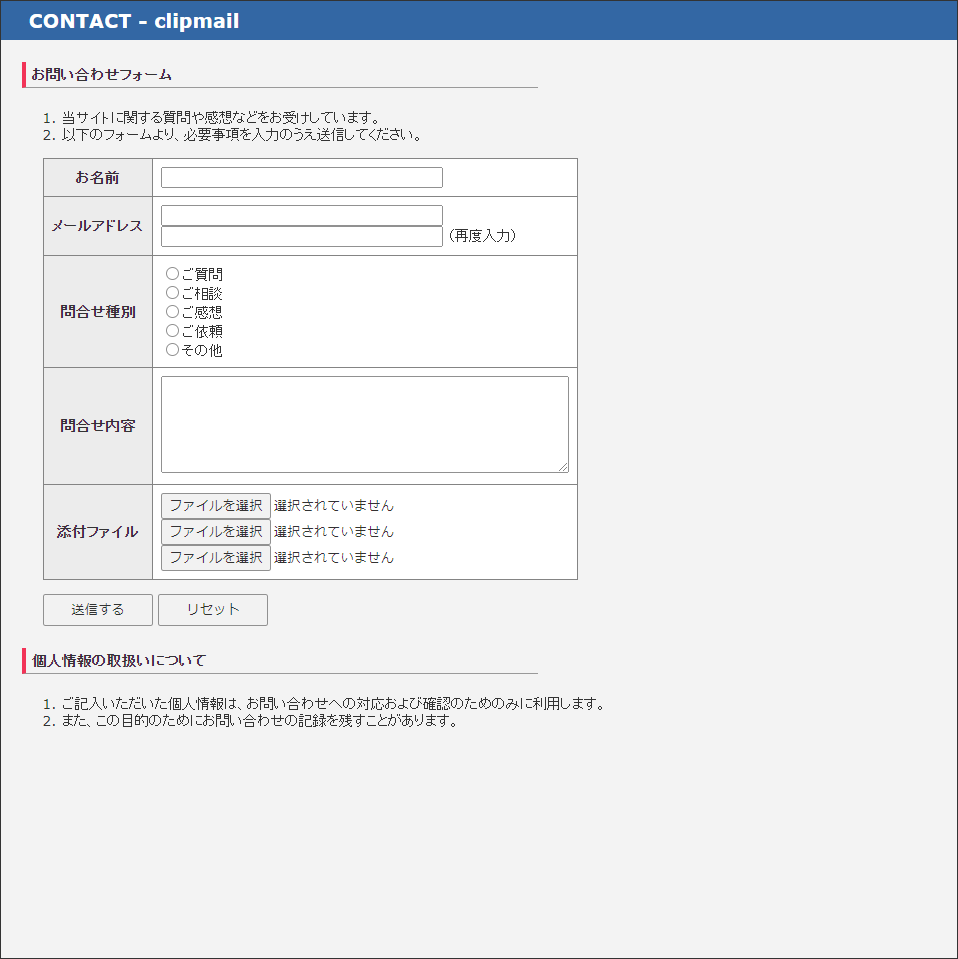Select the ご質問 inquiry type radio button
The width and height of the screenshot is (958, 959).
click(172, 273)
